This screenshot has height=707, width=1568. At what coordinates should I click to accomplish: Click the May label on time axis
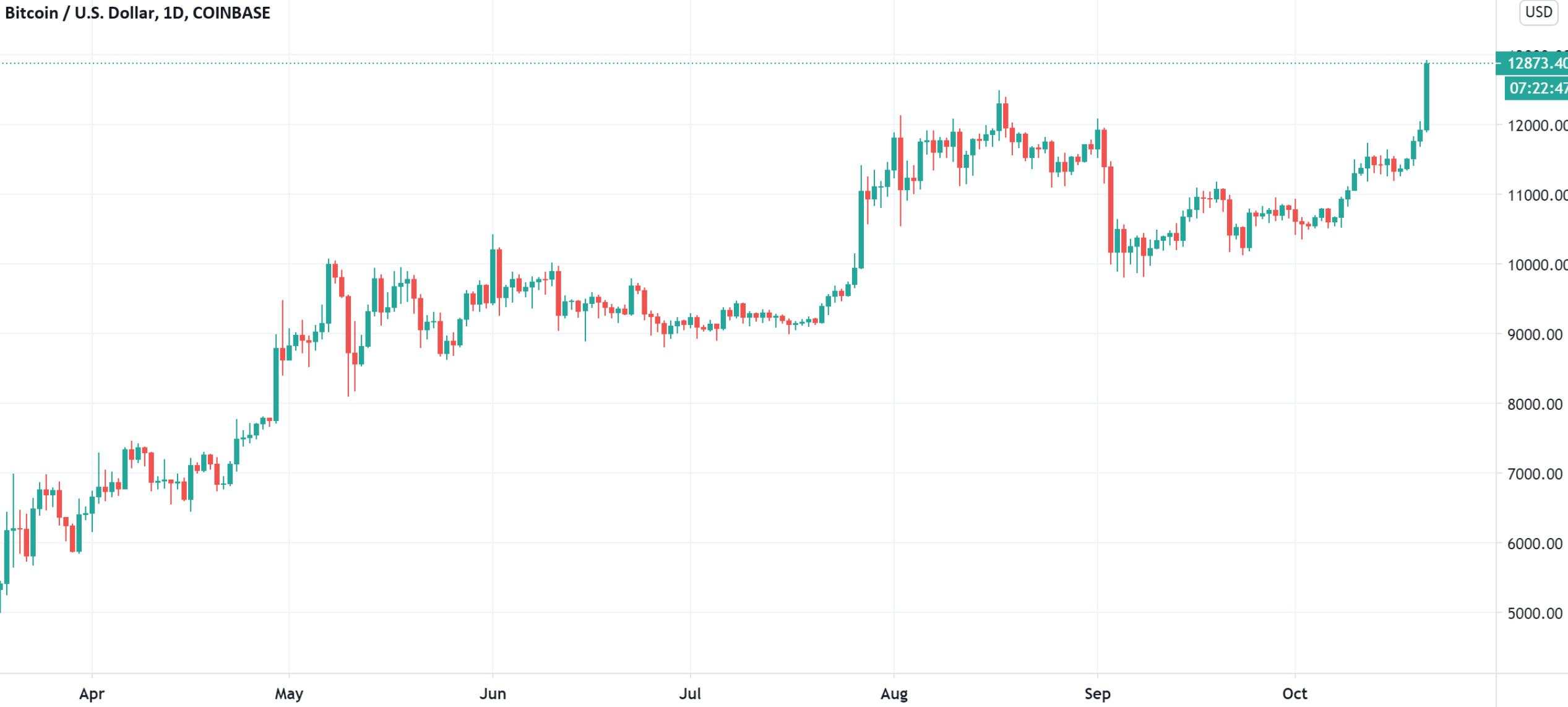pyautogui.click(x=289, y=694)
